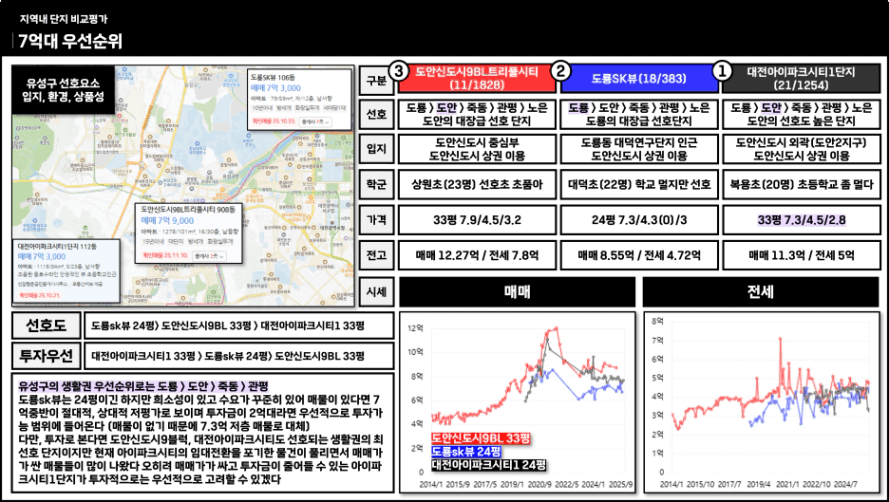The width and height of the screenshot is (889, 502).
Task: Click the 33평 7.9/4.5/3.2 price cell
Action: (x=477, y=220)
